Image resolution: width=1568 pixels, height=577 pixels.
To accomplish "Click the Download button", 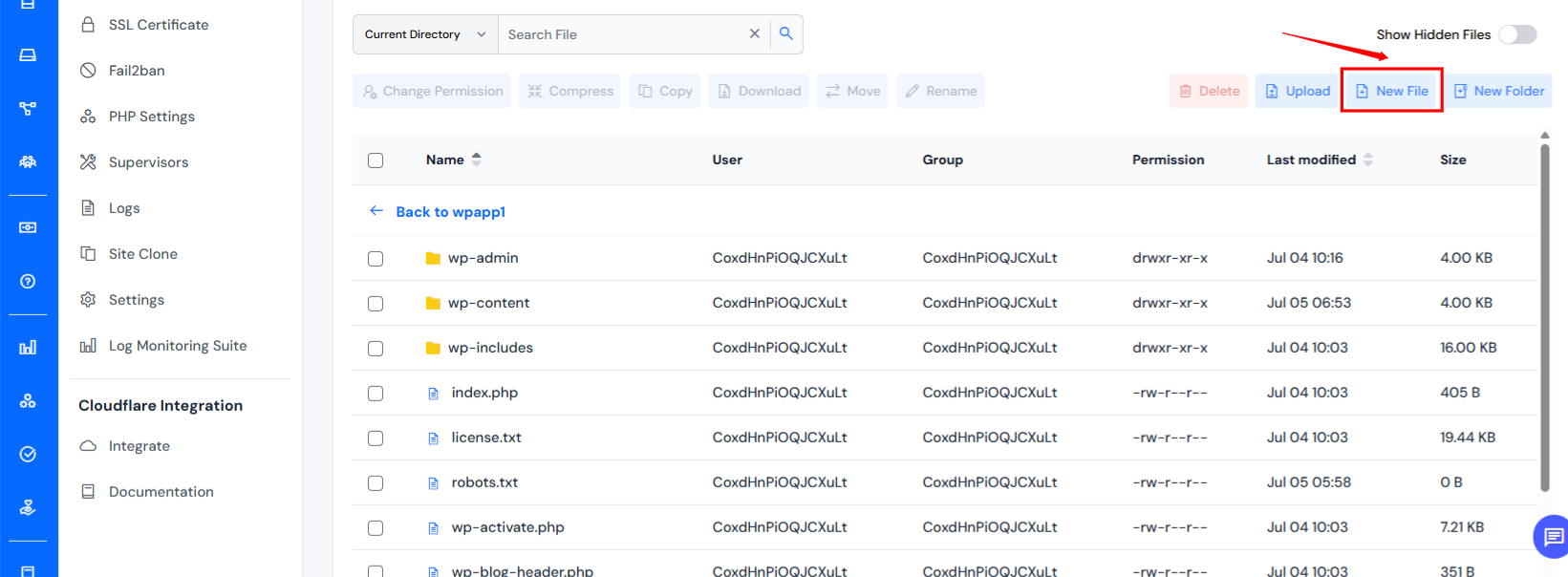I will (759, 91).
